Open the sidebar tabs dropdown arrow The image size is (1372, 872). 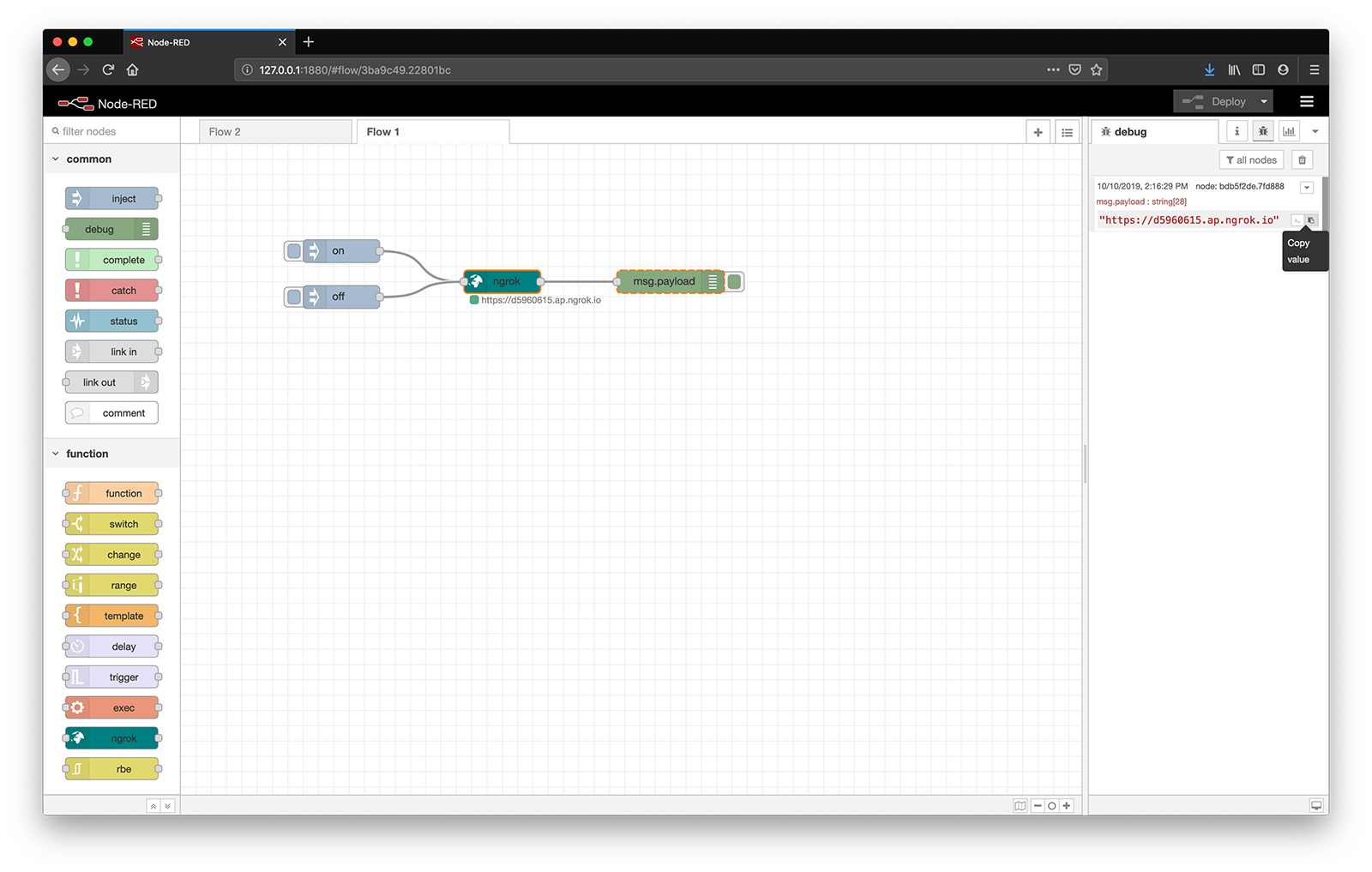click(1315, 131)
